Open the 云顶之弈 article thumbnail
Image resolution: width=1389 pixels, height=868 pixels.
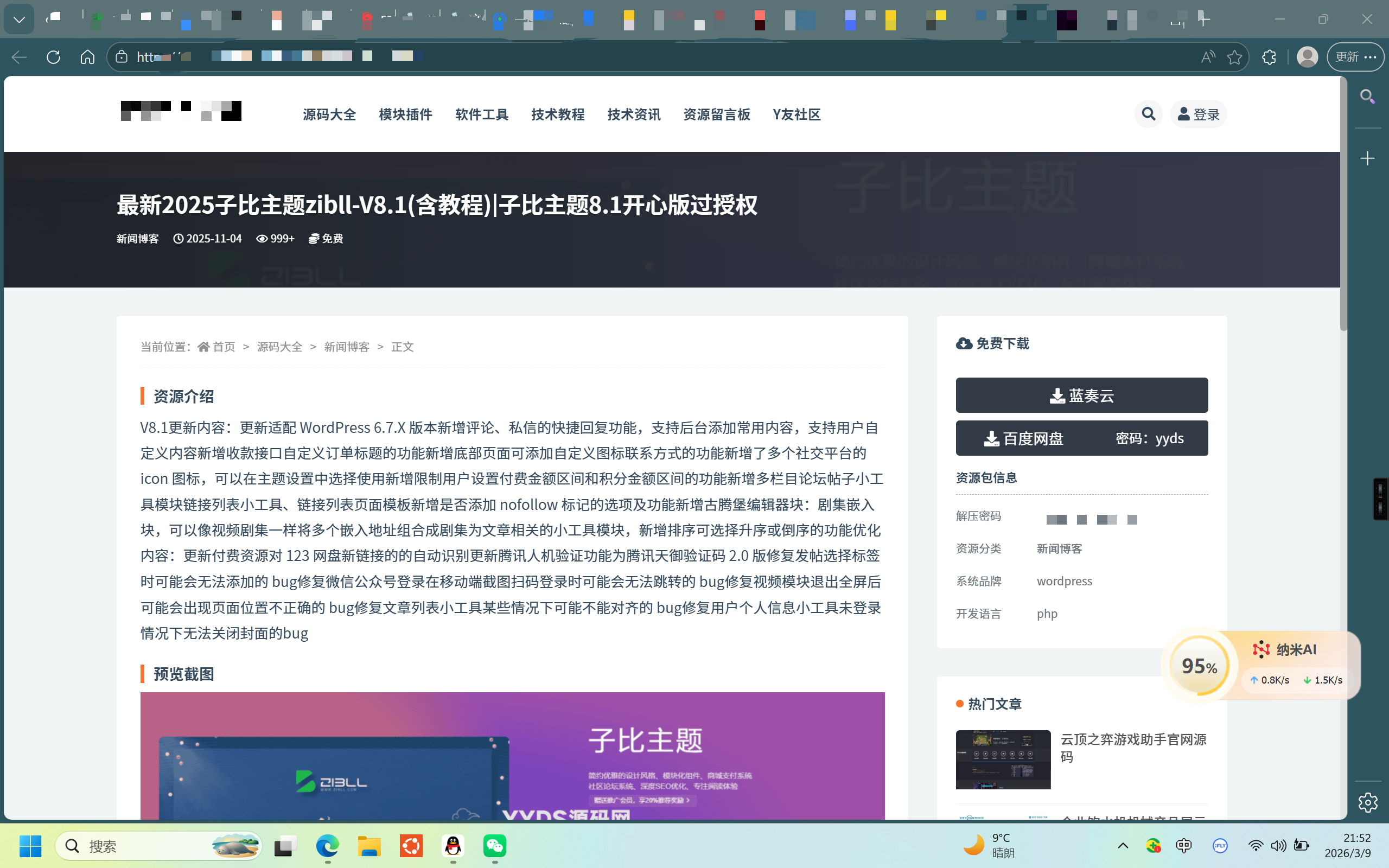(1003, 759)
